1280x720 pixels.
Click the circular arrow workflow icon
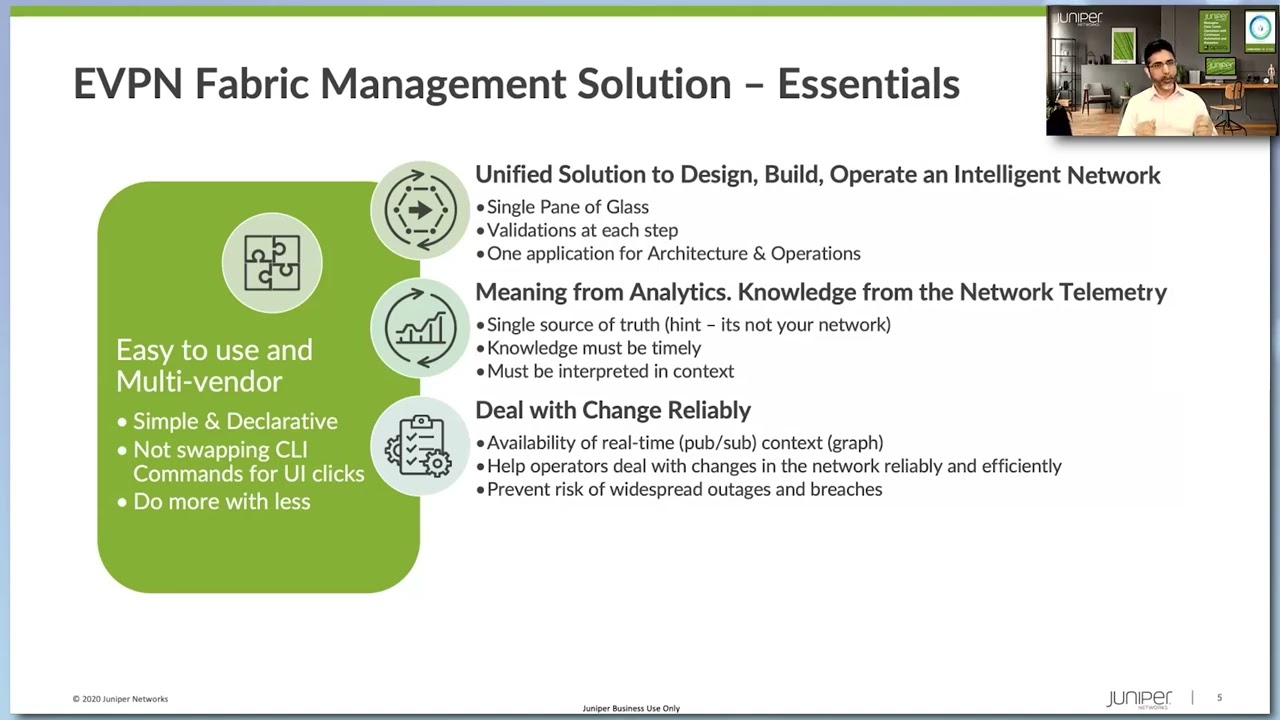(x=420, y=210)
